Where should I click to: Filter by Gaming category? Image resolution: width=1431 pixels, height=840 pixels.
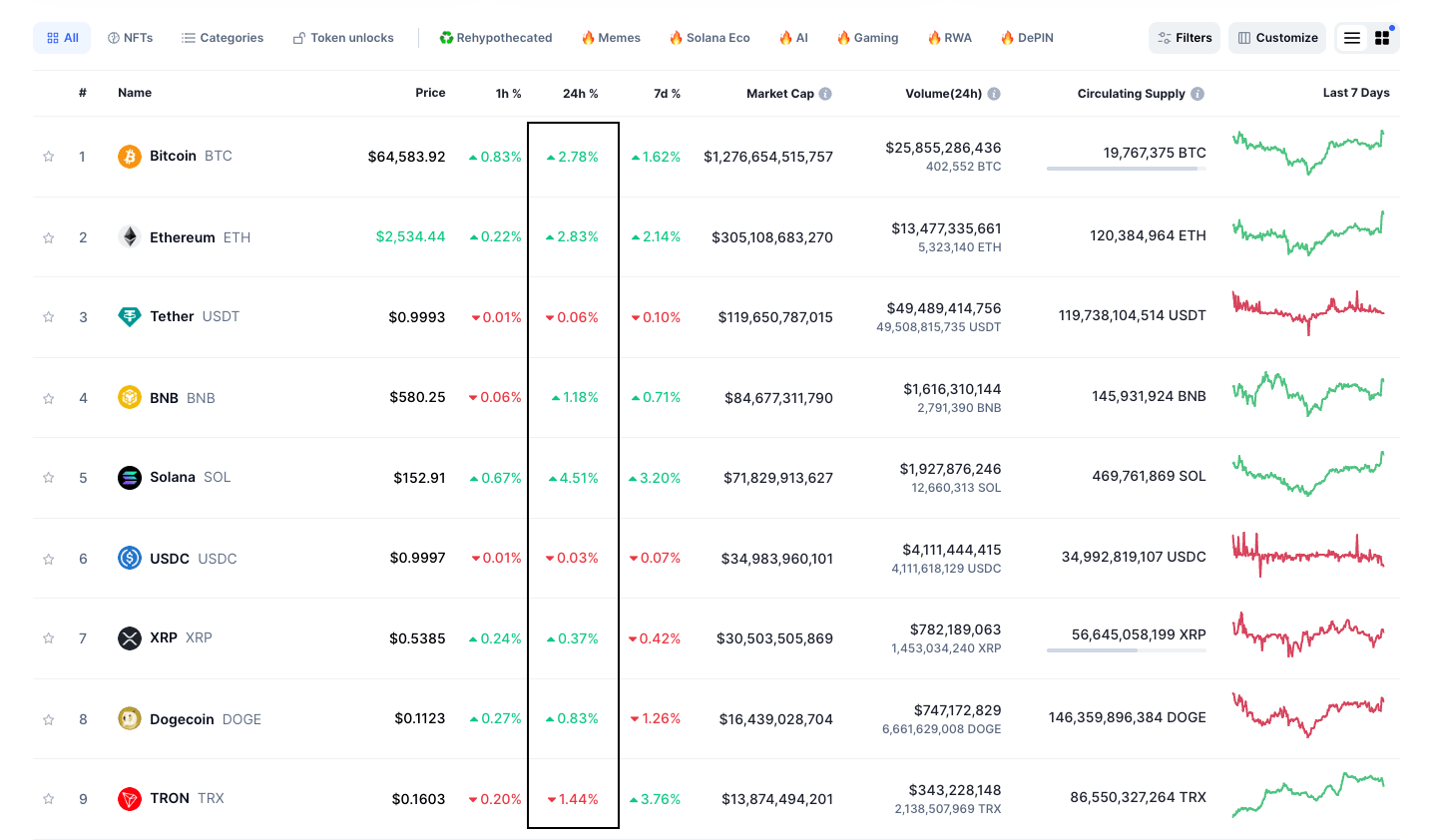[x=867, y=38]
